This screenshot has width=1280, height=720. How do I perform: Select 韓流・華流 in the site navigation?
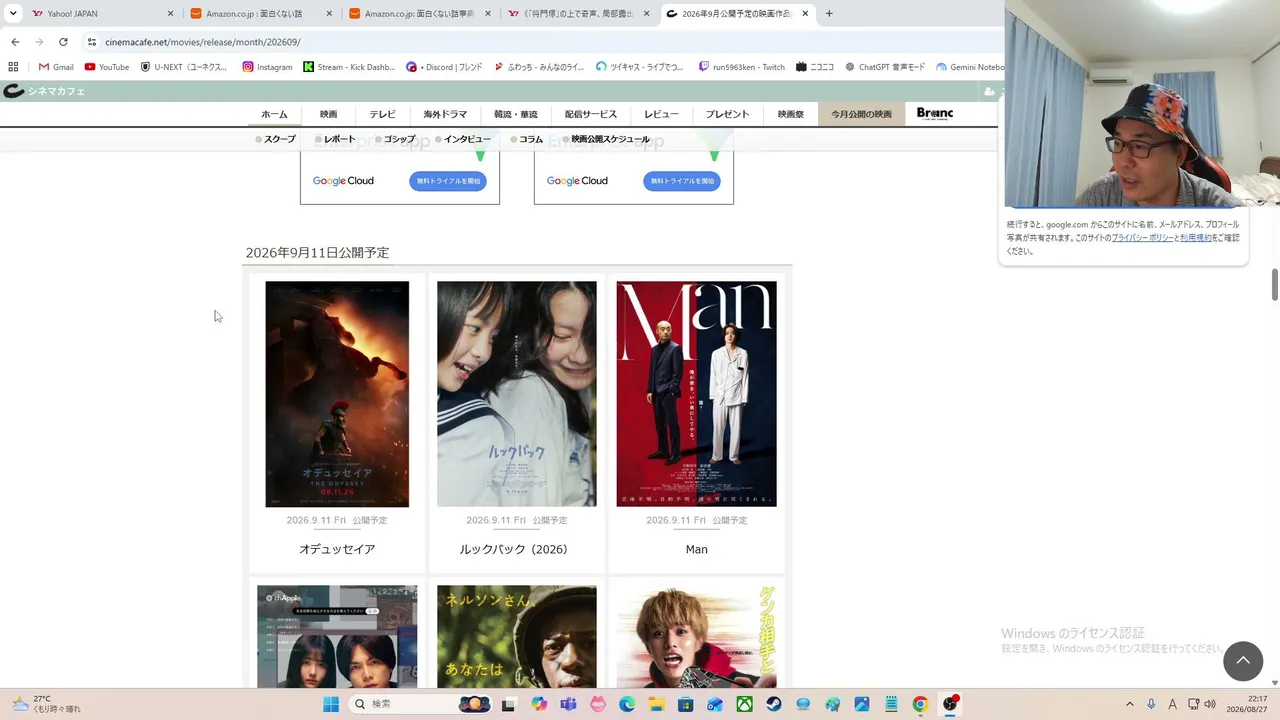(516, 114)
